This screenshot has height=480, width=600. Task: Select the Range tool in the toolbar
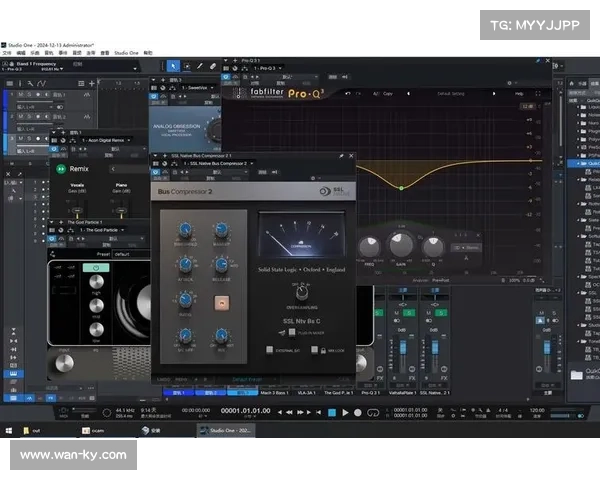coord(187,66)
